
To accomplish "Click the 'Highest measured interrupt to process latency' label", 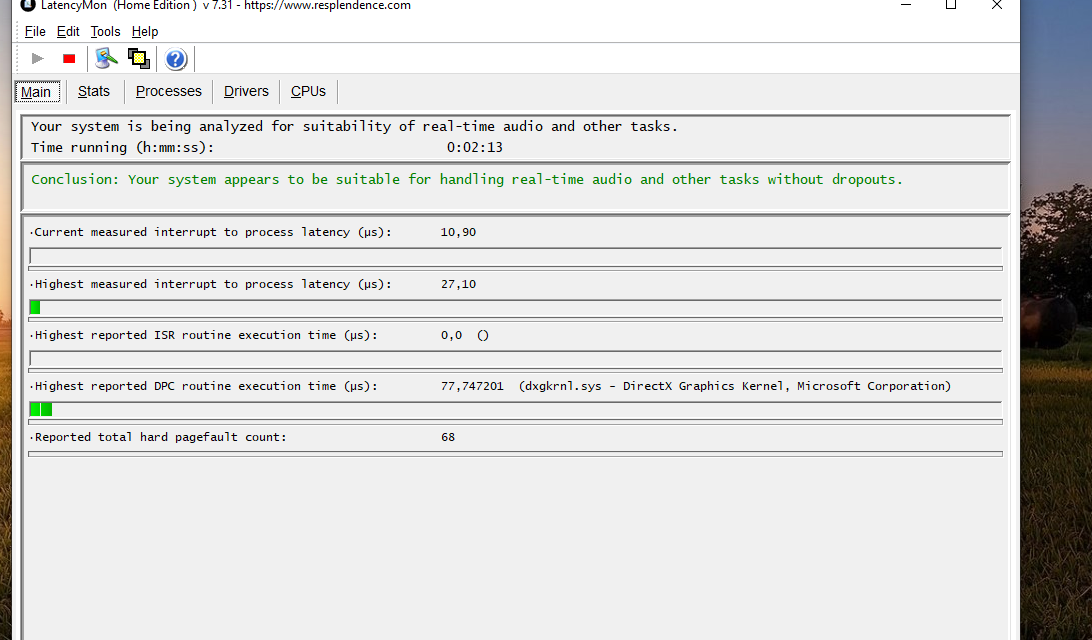I will coord(213,284).
